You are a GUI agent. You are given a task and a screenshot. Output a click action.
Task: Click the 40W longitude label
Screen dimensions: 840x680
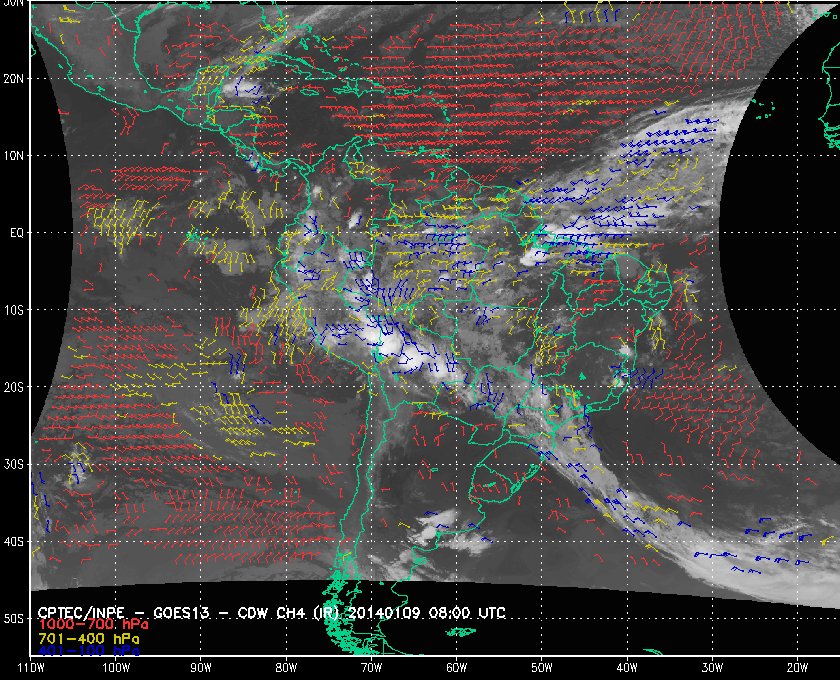627,668
